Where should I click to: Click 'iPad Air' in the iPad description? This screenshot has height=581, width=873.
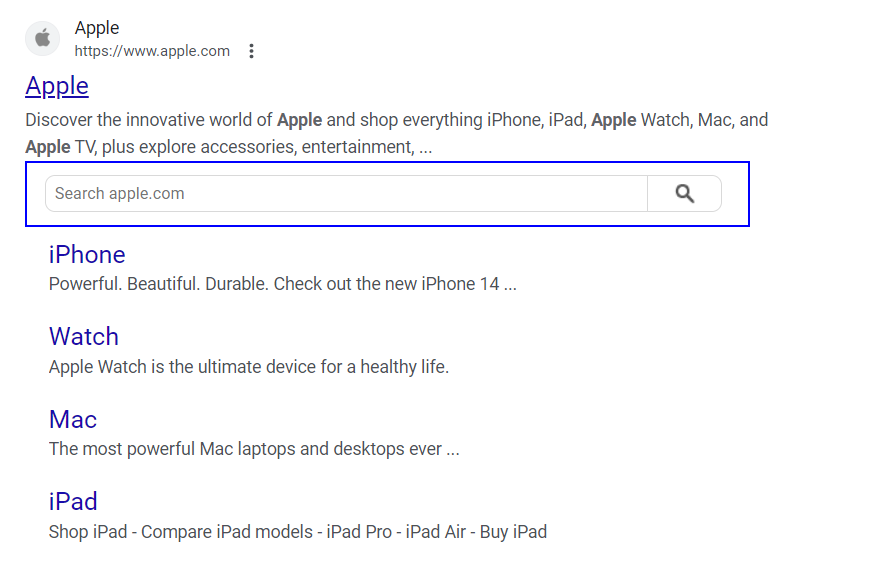coord(440,532)
